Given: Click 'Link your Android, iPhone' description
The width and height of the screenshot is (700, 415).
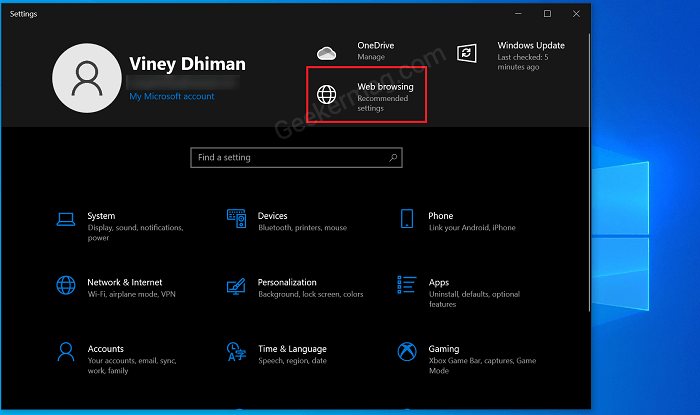Looking at the screenshot, I should coord(472,228).
